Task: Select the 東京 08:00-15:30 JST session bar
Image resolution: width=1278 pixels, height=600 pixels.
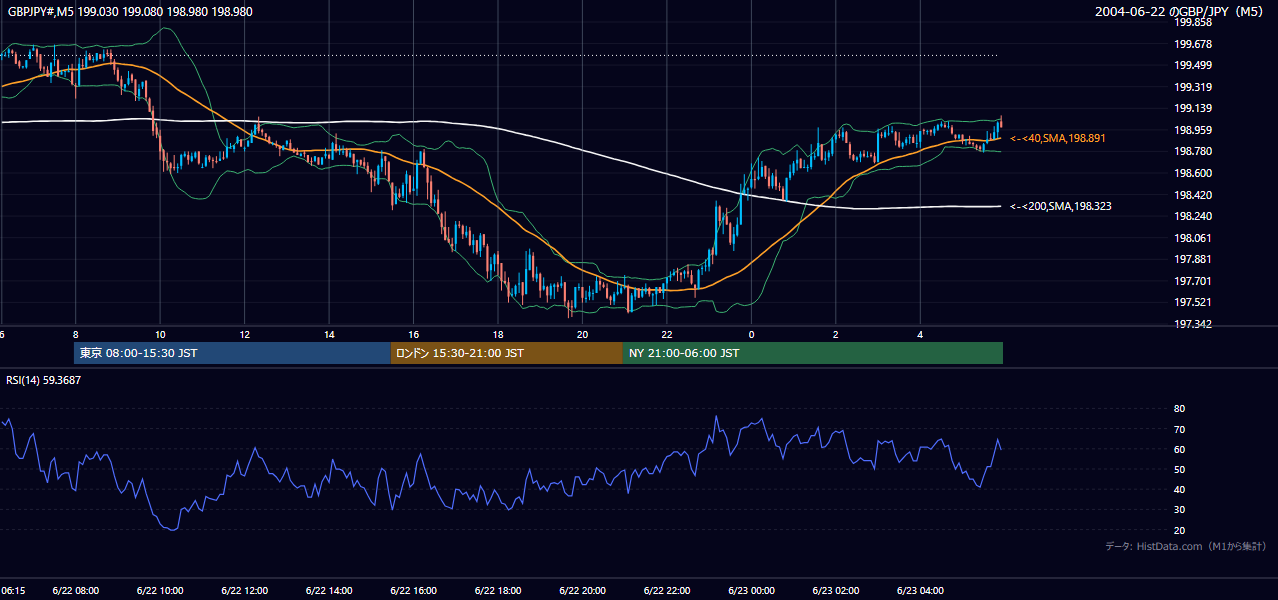Action: click(x=232, y=353)
